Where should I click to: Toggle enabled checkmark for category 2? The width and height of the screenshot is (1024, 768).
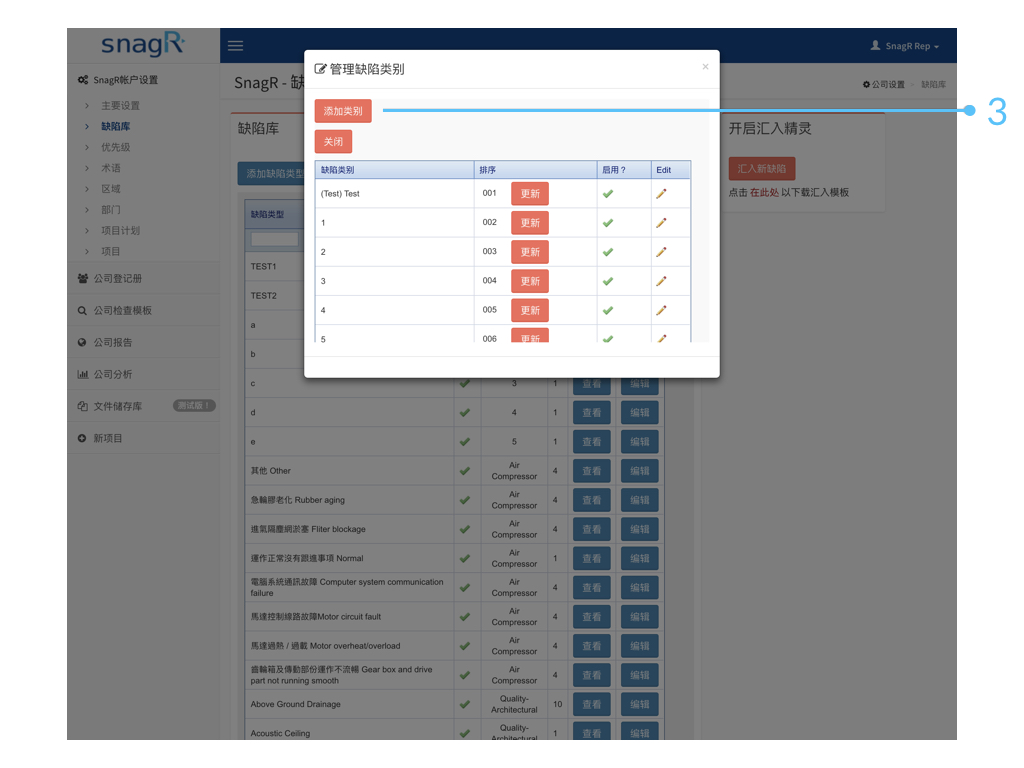pyautogui.click(x=608, y=252)
